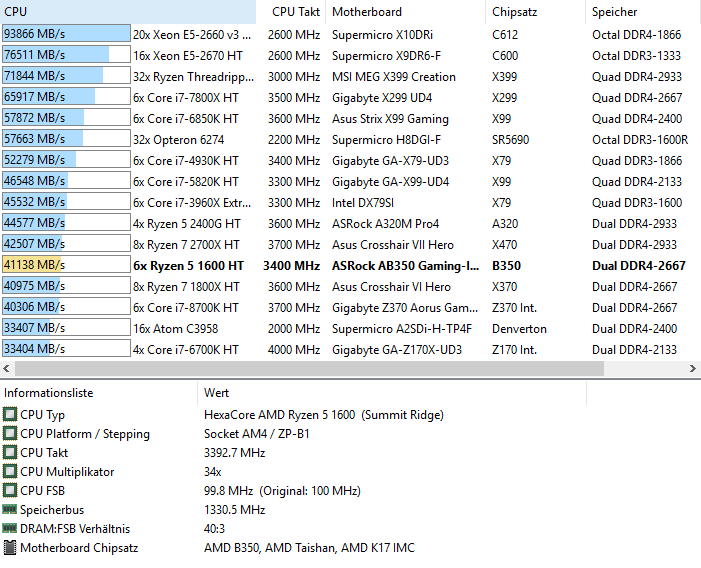Sort by the Motherboard column header
The height and width of the screenshot is (568, 701).
point(406,12)
